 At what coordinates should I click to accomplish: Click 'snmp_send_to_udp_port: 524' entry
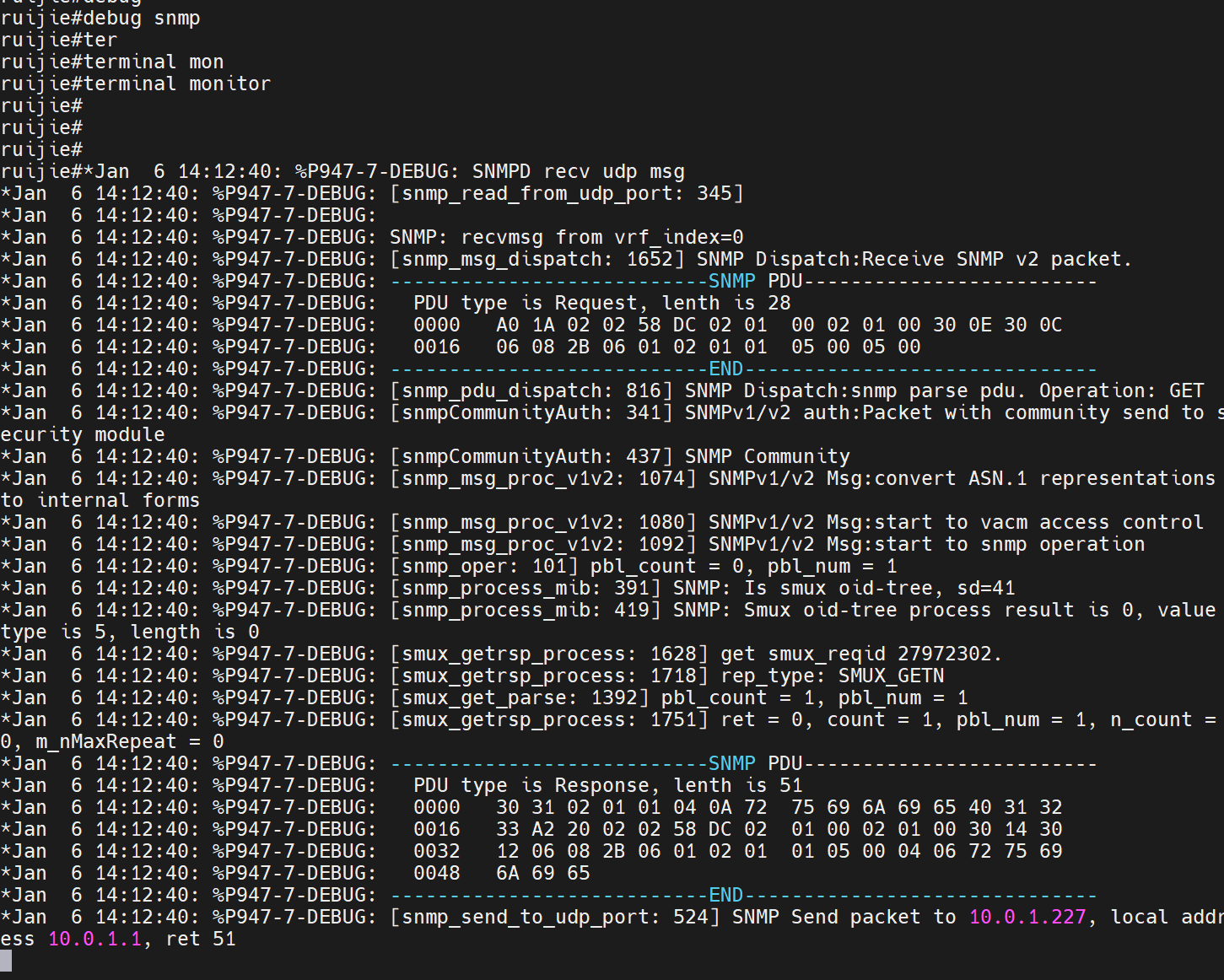pos(554,917)
